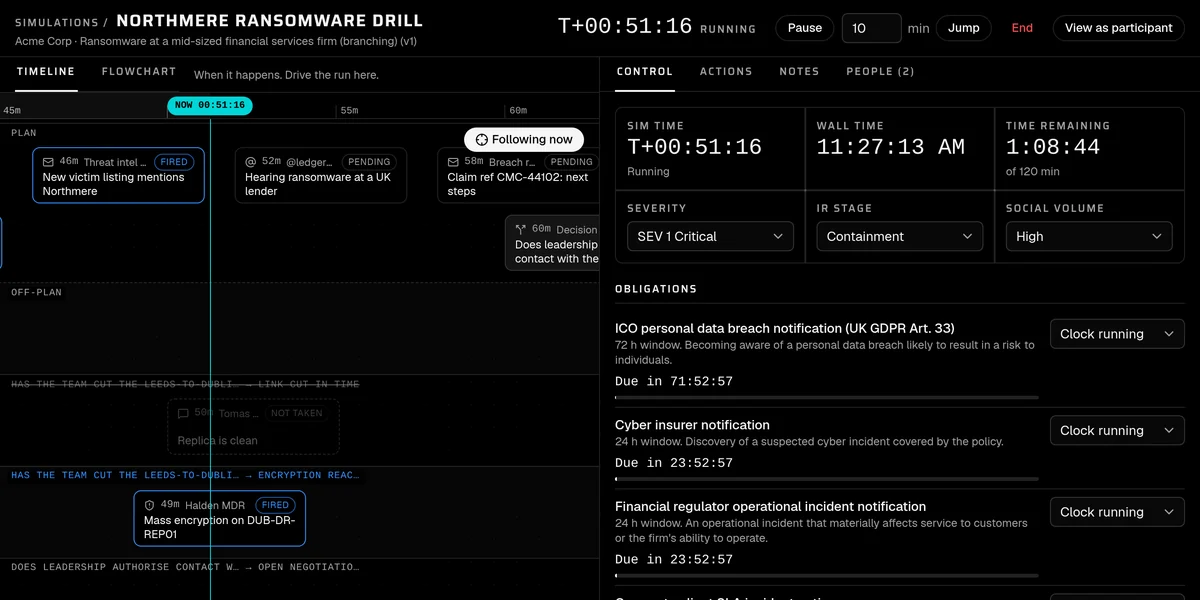Click View as participant

(1118, 28)
